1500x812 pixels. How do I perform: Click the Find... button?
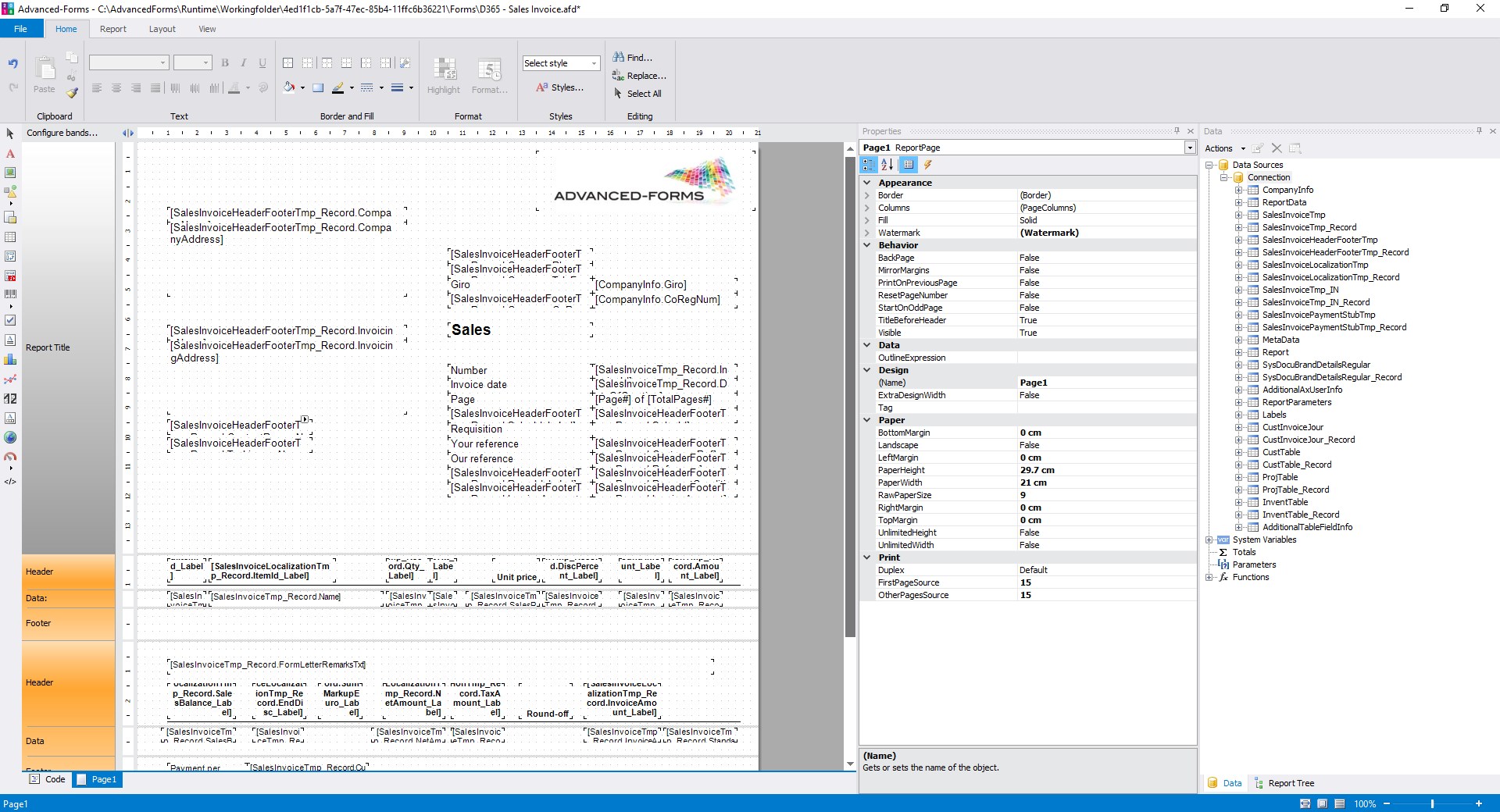pos(632,57)
